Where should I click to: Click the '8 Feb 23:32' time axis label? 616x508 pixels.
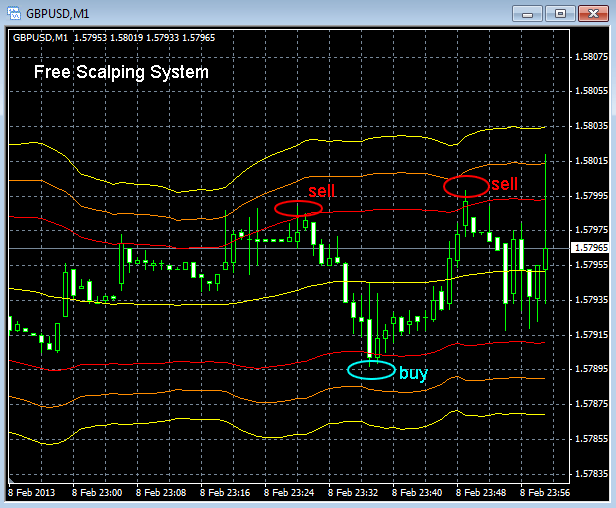click(x=353, y=493)
